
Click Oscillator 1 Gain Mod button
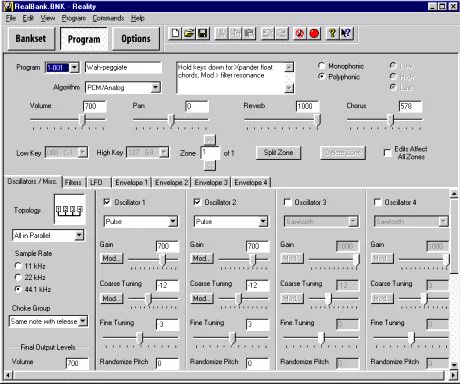[111, 258]
